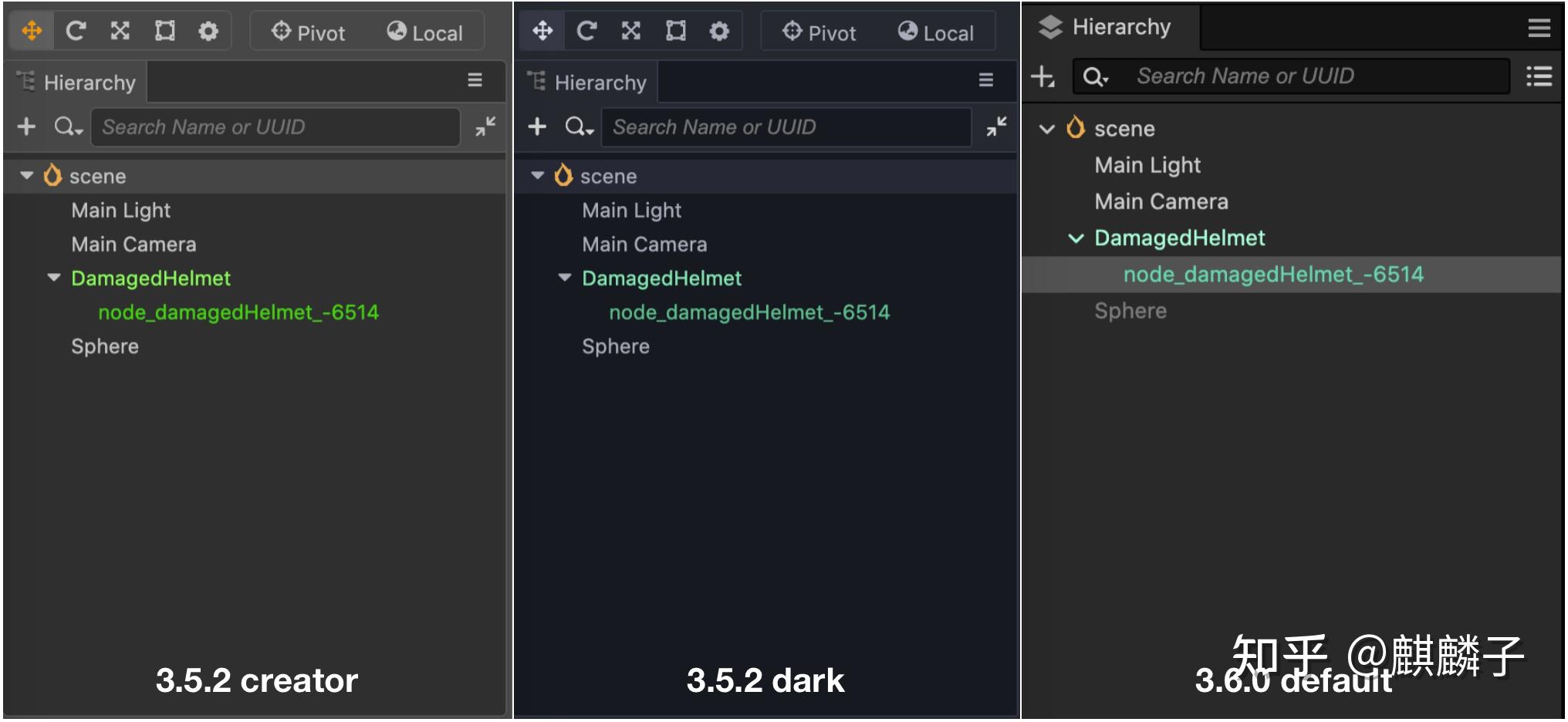The width and height of the screenshot is (1568, 722).
Task: Select node_damagedHelmet_-6514 in 3.6.0 panel
Action: pos(1273,274)
